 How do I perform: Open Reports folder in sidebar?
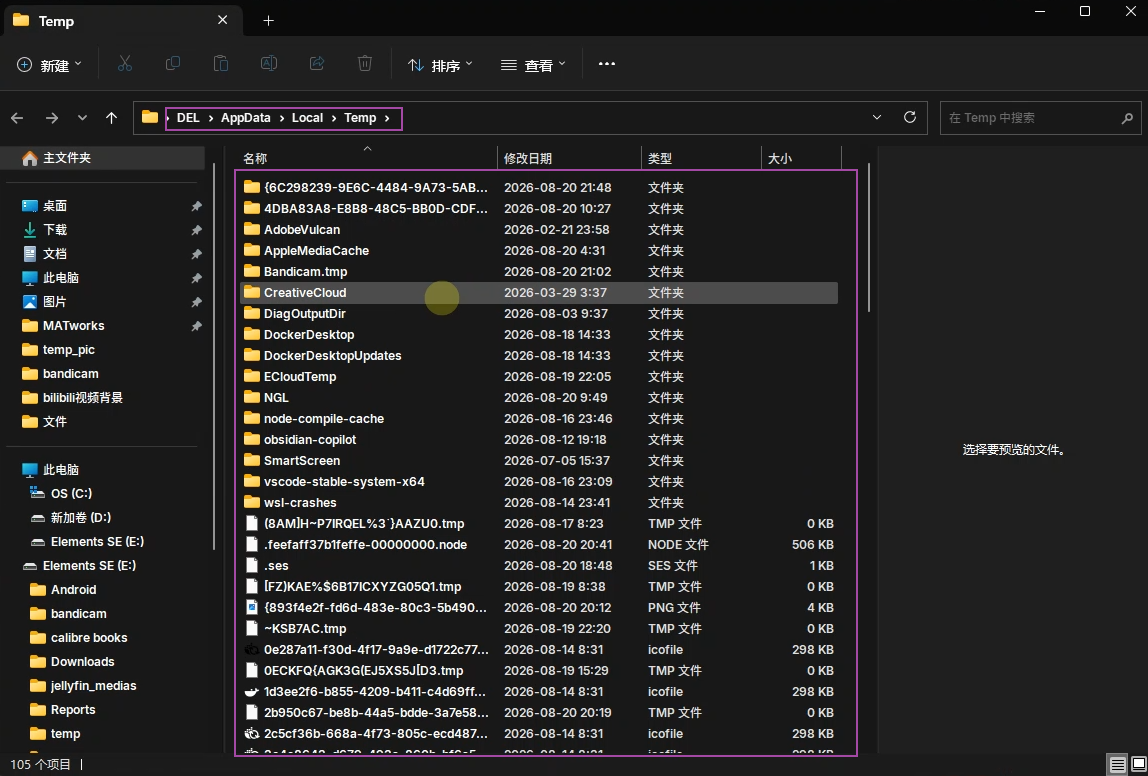(72, 710)
